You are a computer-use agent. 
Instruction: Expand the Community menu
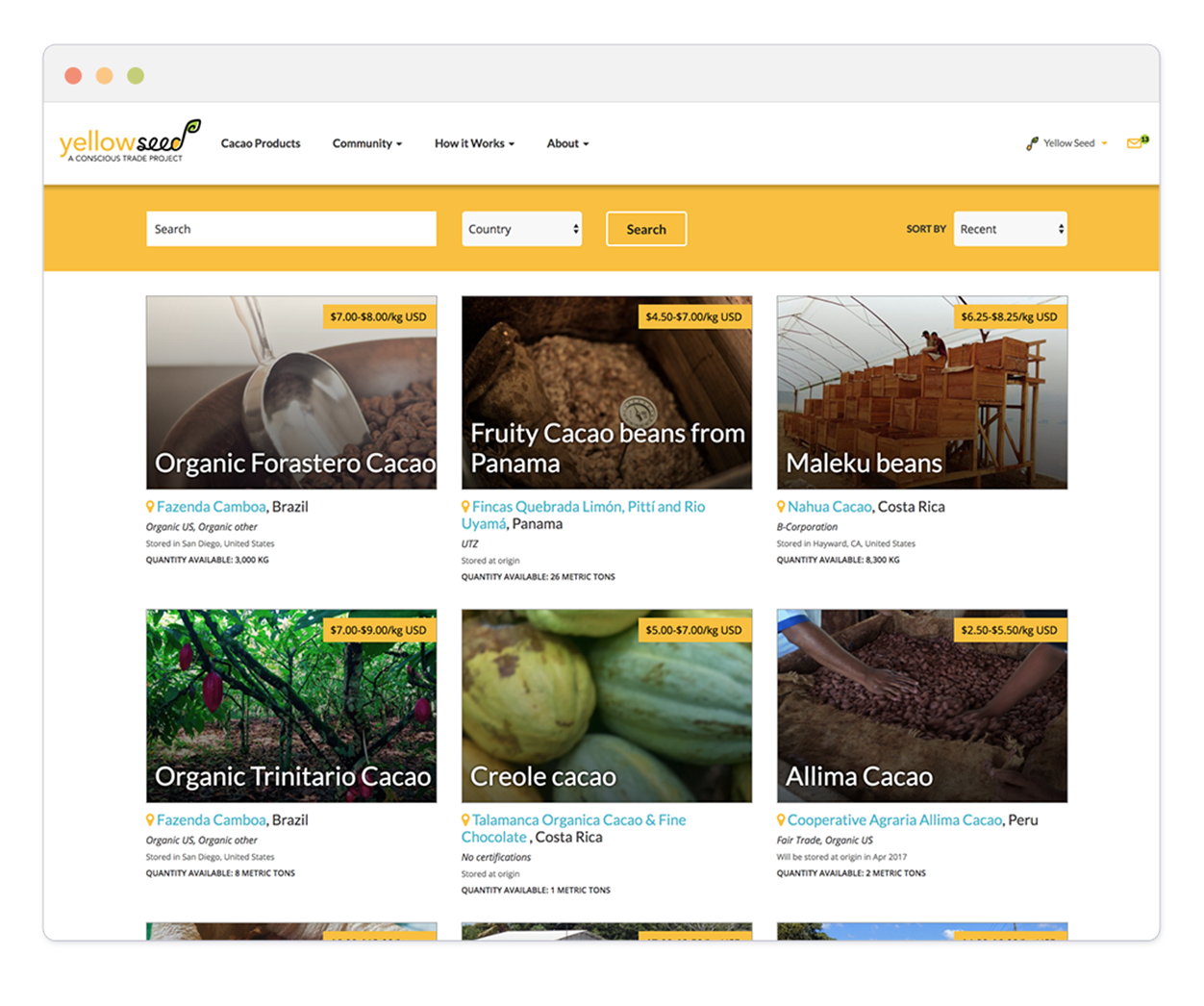pos(367,143)
